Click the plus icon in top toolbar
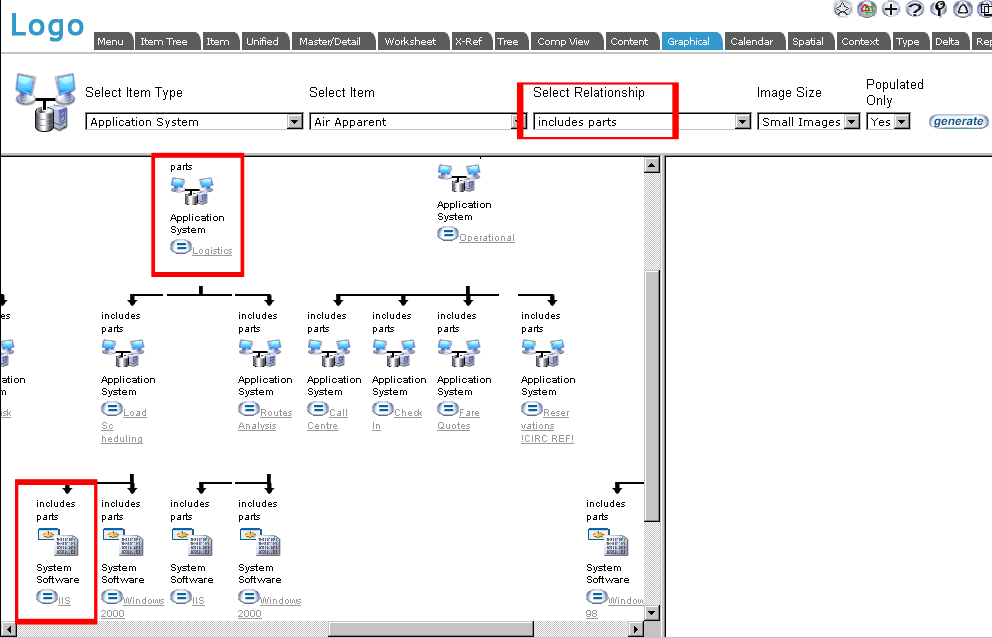992x638 pixels. click(x=890, y=9)
